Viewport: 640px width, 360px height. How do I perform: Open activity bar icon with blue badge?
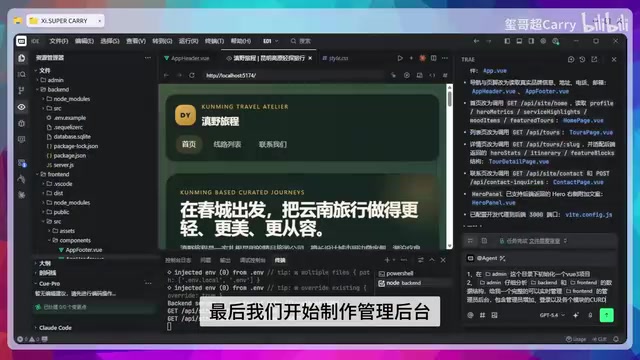22,163
